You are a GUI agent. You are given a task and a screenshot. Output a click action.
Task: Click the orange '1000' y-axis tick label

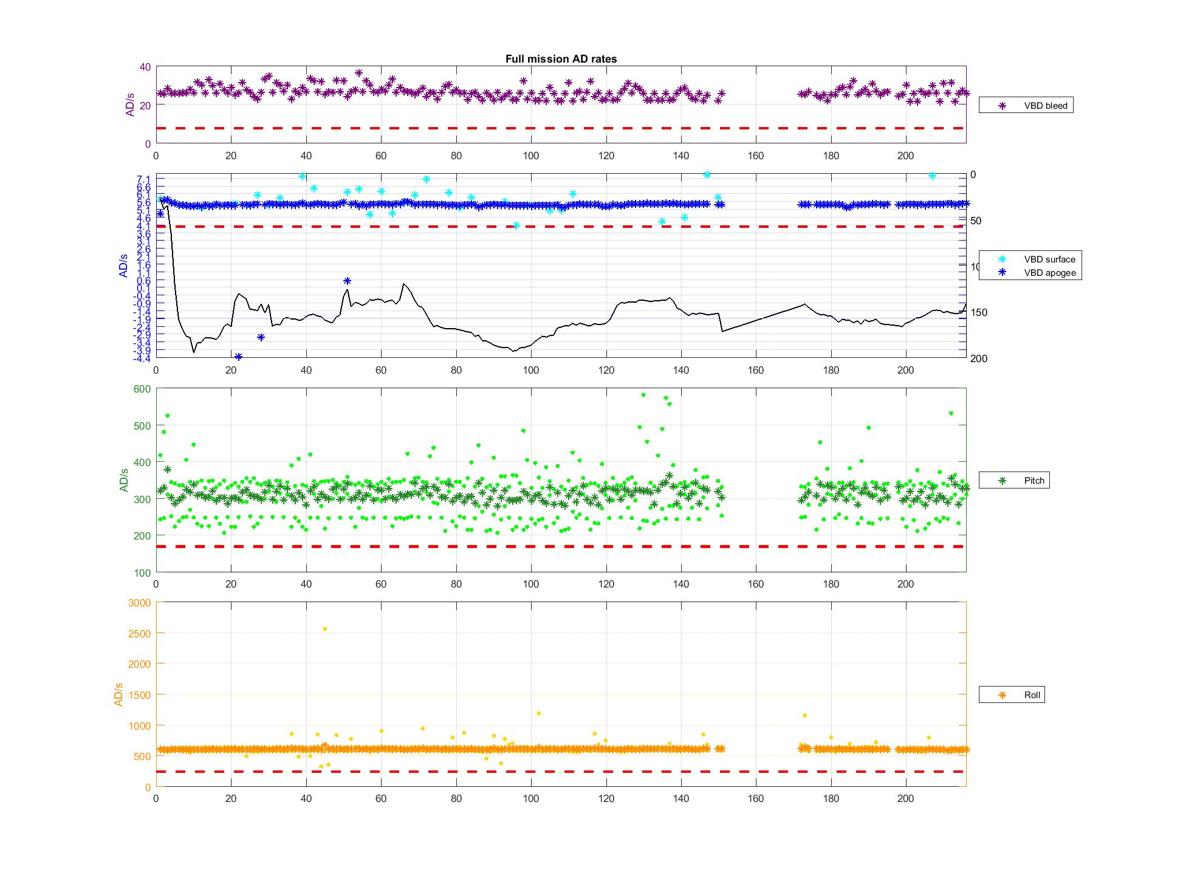coord(140,726)
